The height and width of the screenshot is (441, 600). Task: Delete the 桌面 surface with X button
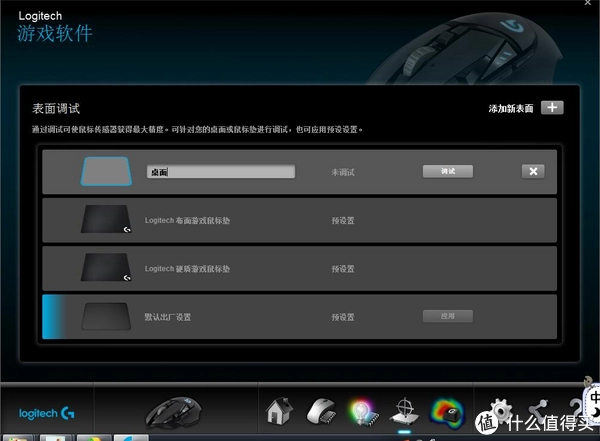click(x=533, y=172)
